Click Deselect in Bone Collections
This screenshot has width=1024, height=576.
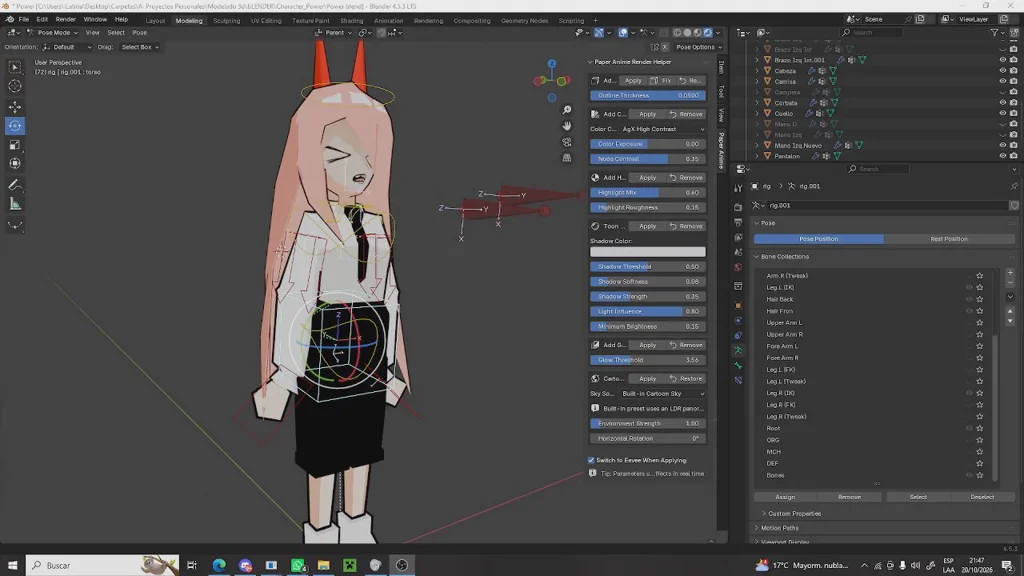coord(982,497)
